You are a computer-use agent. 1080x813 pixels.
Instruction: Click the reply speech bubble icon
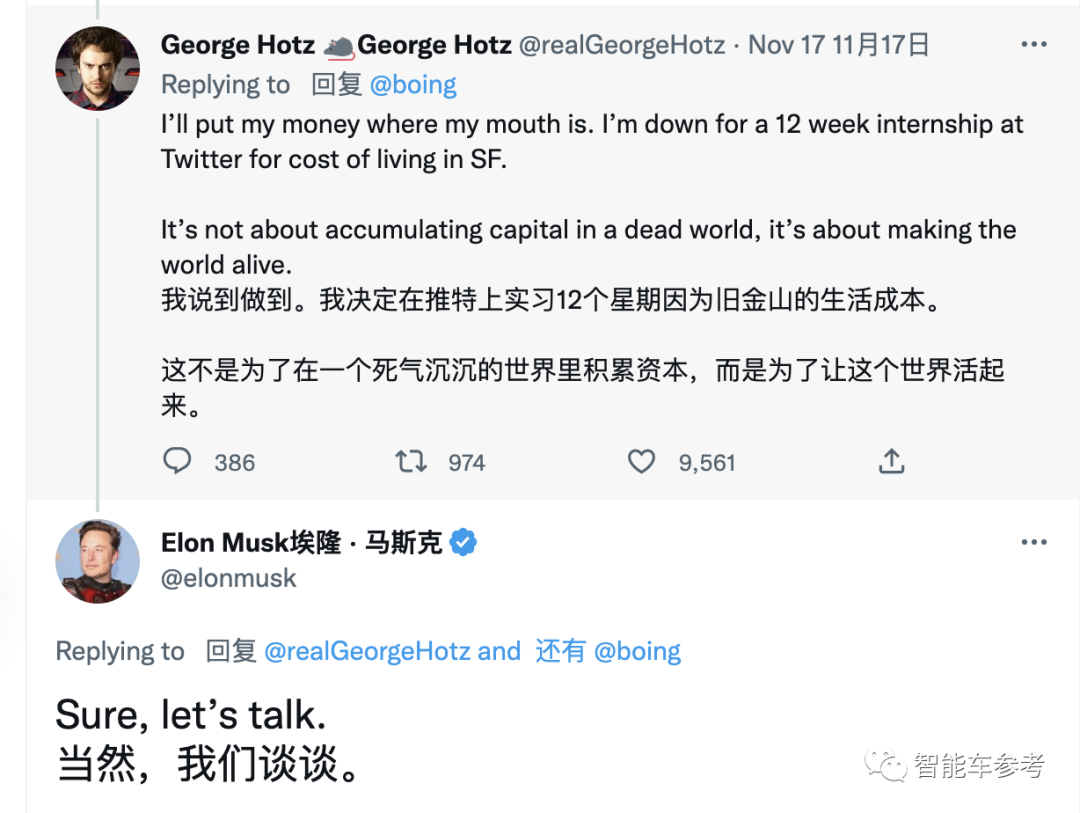[177, 461]
